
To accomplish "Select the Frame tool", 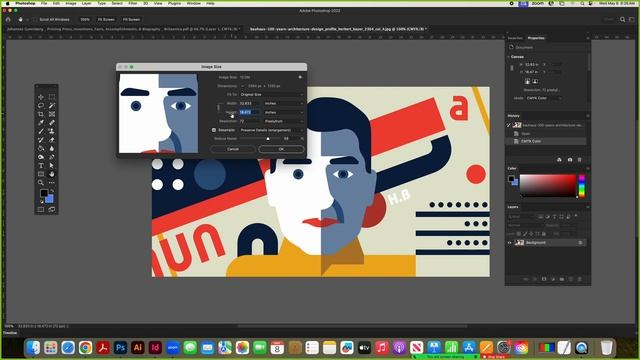I will coord(52,114).
